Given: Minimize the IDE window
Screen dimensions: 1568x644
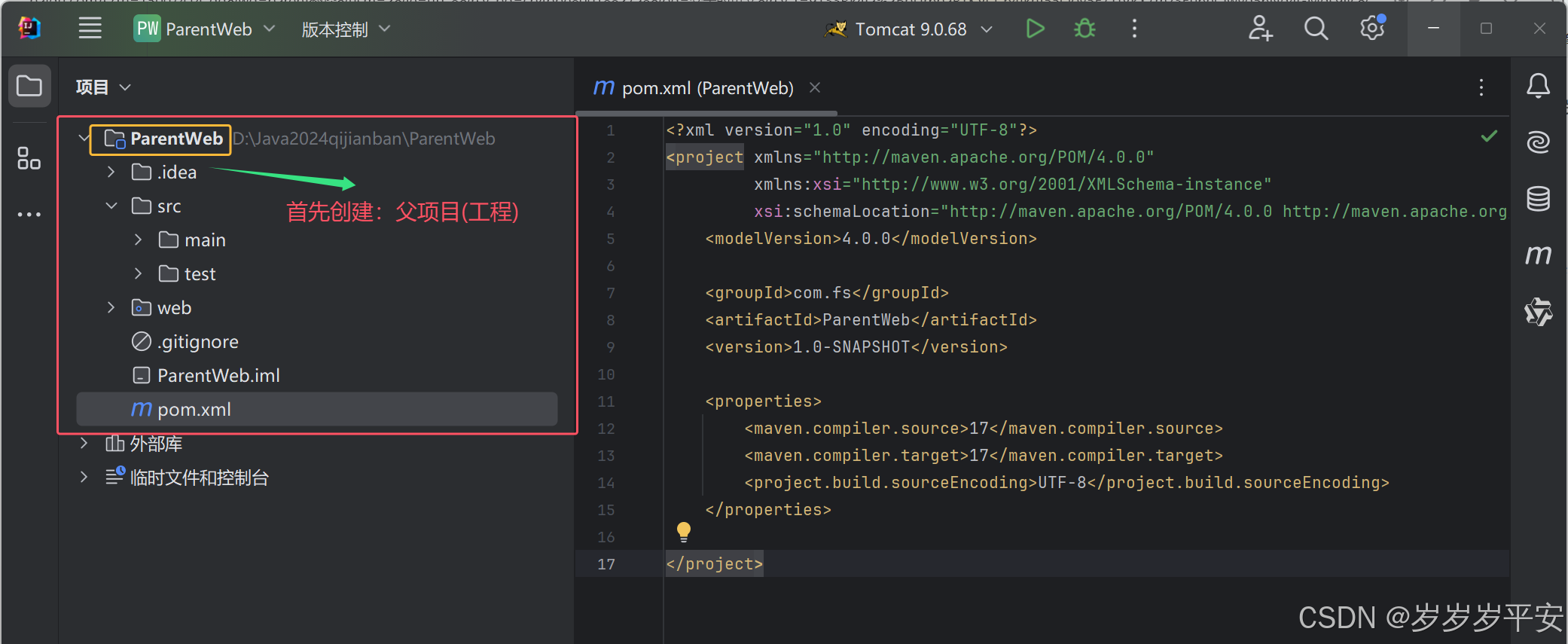Looking at the screenshot, I should pos(1433,29).
